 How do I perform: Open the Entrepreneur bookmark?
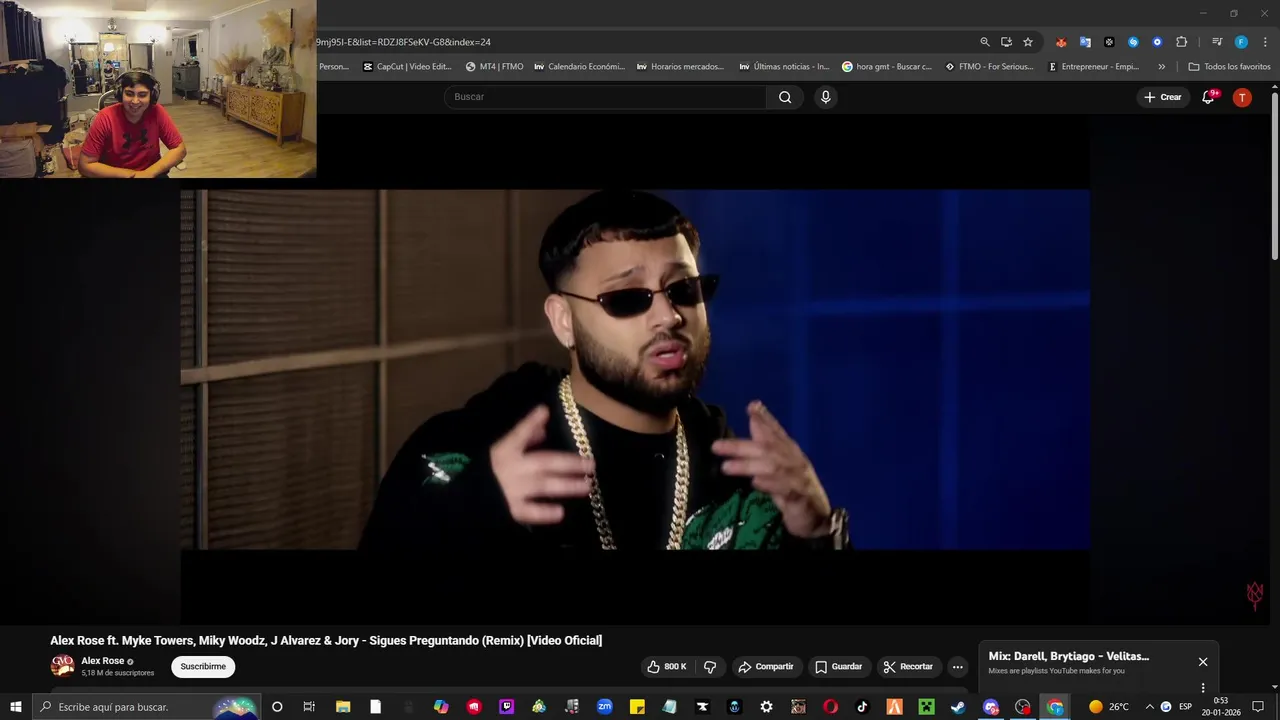[1093, 67]
